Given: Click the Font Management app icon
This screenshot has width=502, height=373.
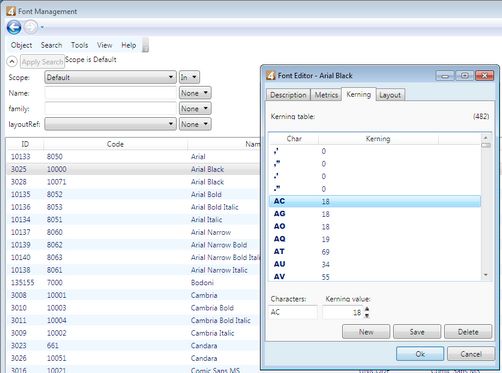Looking at the screenshot, I should tap(11, 11).
